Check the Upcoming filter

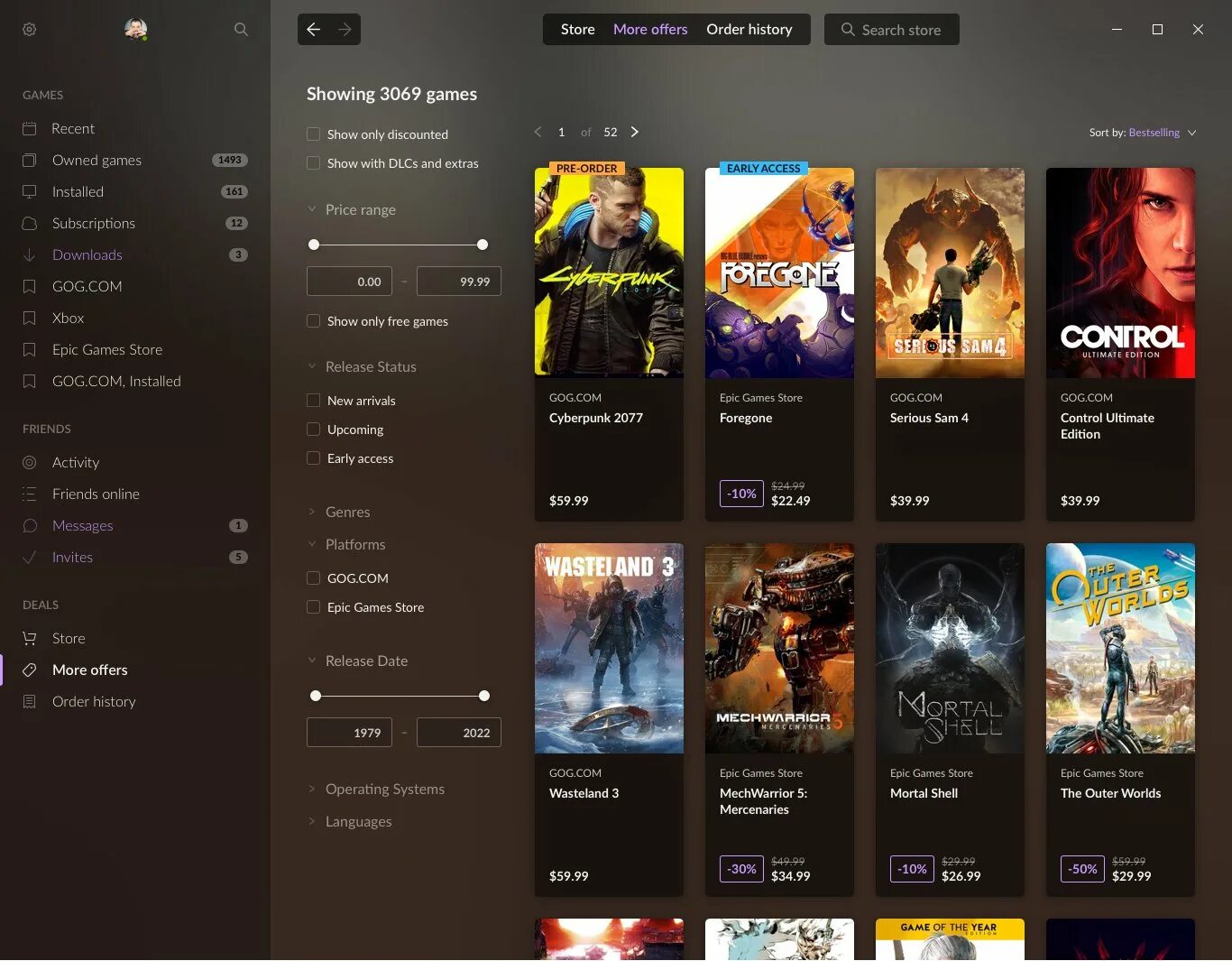(x=314, y=430)
